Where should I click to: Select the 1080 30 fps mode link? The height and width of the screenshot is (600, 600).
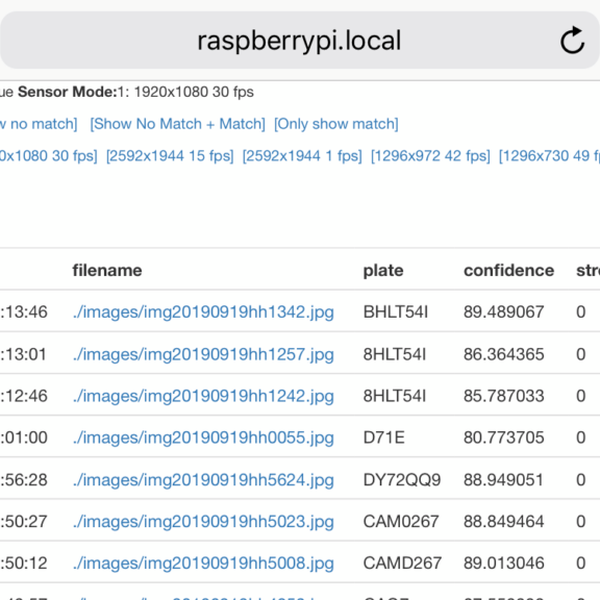(x=49, y=156)
